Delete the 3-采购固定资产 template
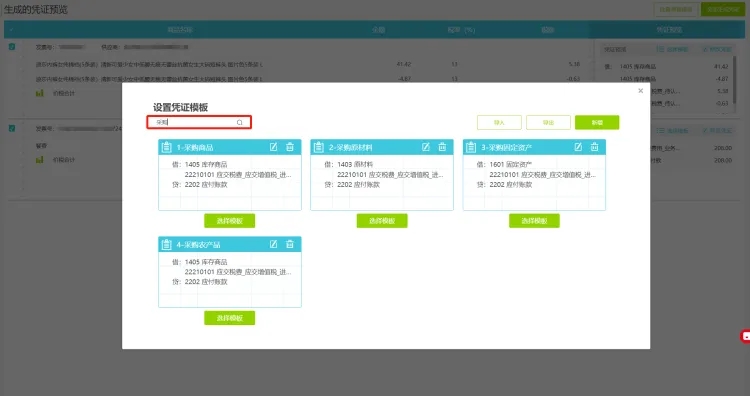Viewport: 750px width, 396px height. [x=595, y=147]
